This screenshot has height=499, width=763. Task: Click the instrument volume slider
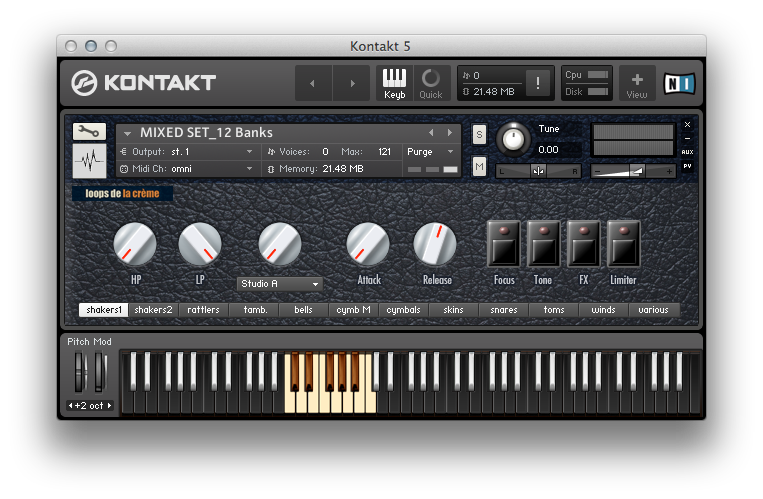tap(633, 171)
